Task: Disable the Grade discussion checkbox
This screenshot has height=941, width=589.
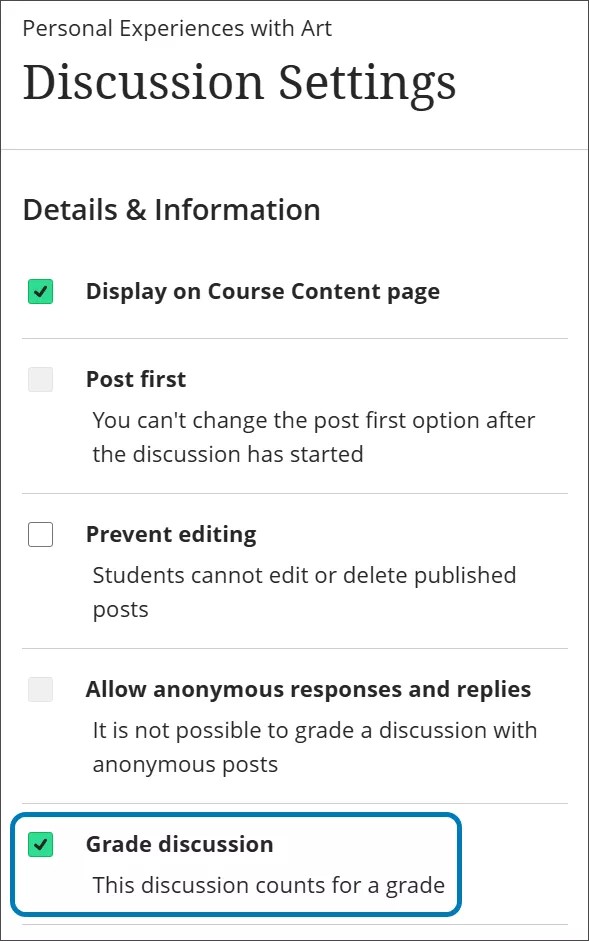Action: coord(40,844)
